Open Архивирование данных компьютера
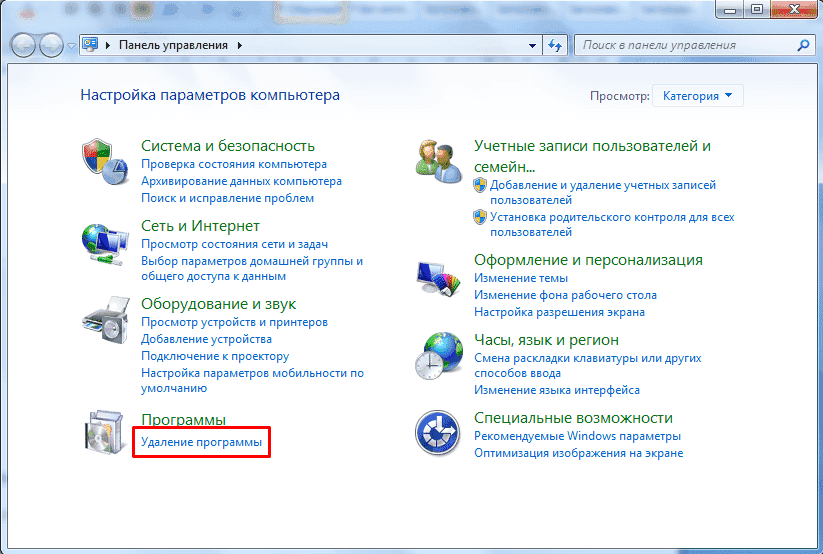The image size is (823, 554). [x=241, y=181]
